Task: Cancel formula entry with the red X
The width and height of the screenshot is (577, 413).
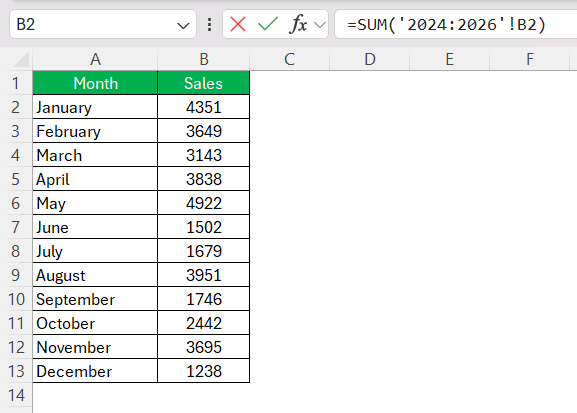Action: click(238, 25)
